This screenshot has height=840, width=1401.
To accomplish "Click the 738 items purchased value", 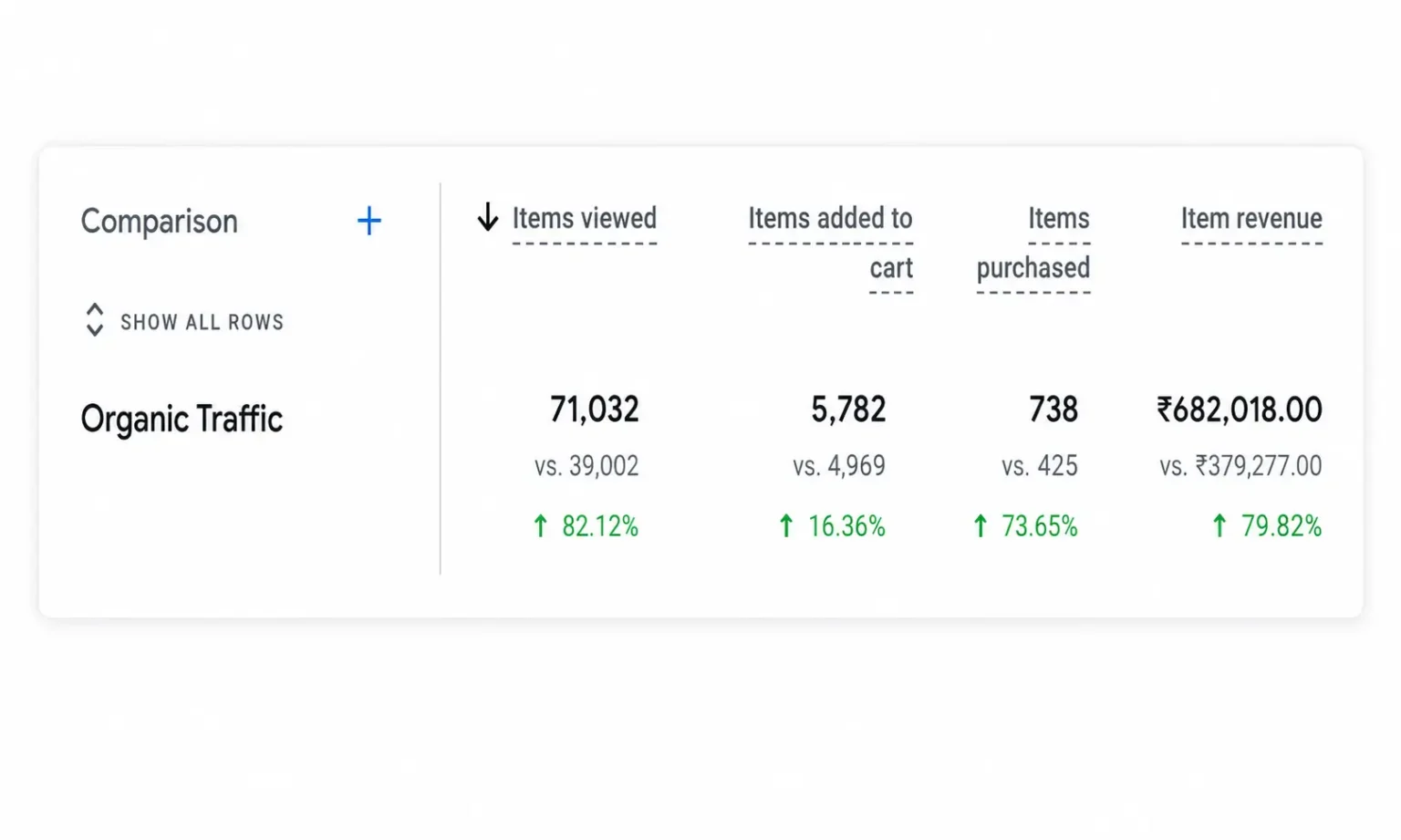I will [1053, 410].
